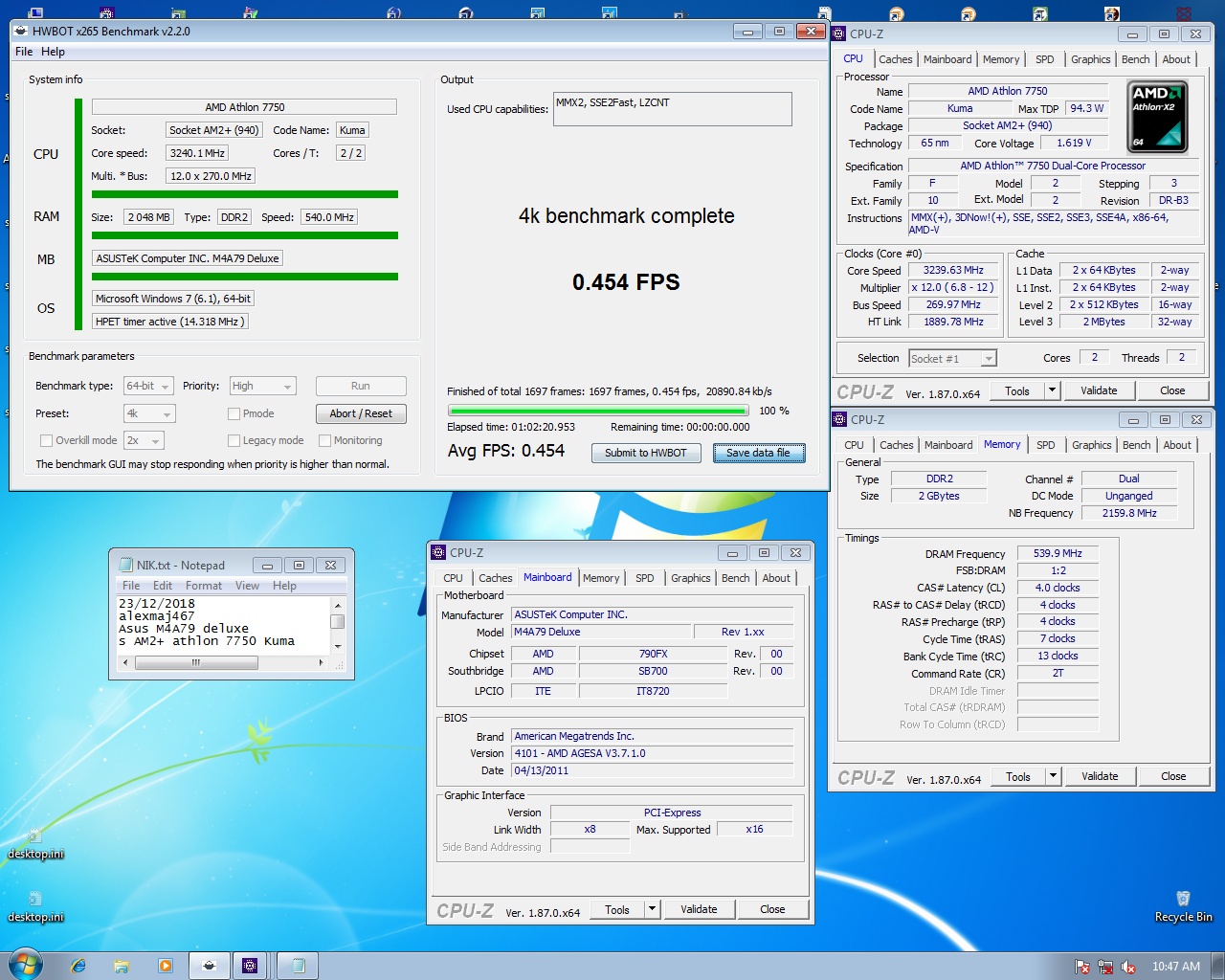Click the AMD Athlon X2 logo
Image resolution: width=1225 pixels, height=980 pixels.
[1158, 117]
